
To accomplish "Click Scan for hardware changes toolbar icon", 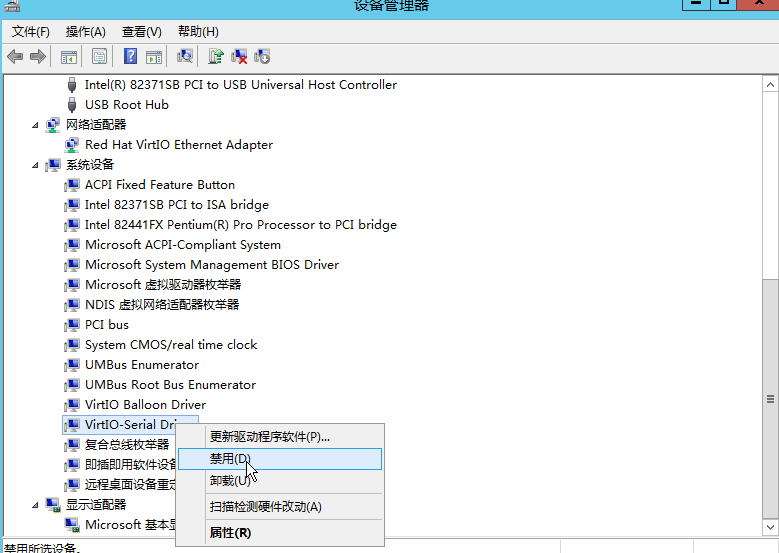I will 185,57.
